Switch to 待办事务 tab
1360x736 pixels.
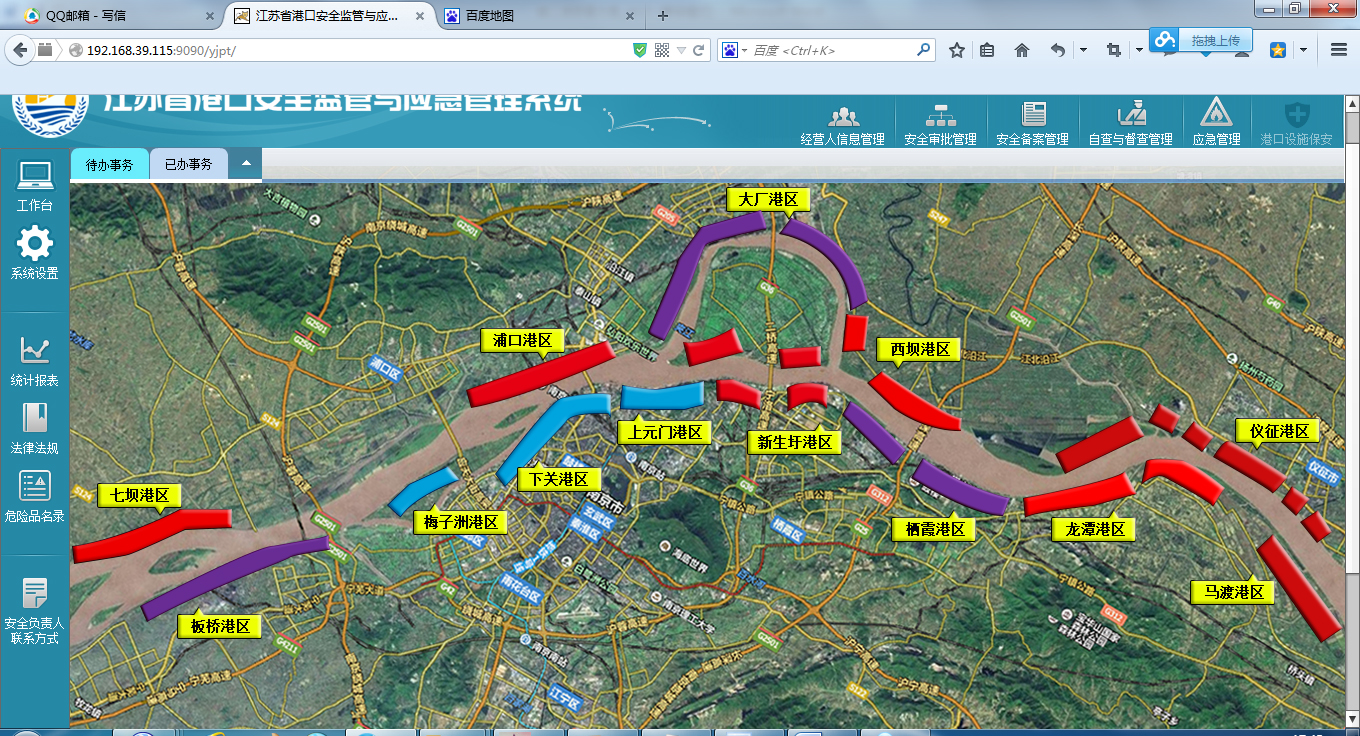[x=109, y=165]
